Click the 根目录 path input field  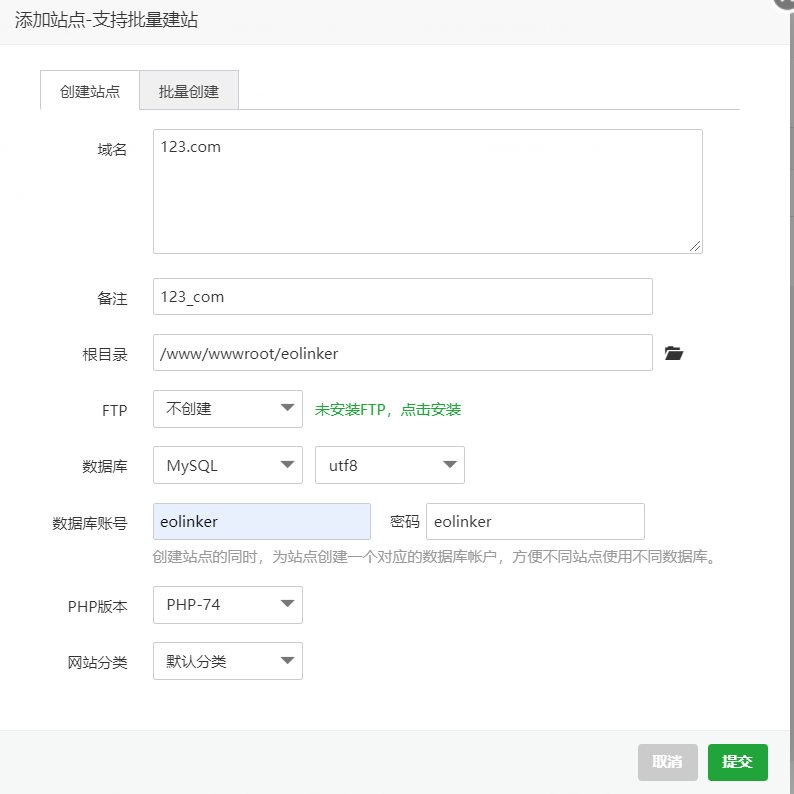coord(403,352)
